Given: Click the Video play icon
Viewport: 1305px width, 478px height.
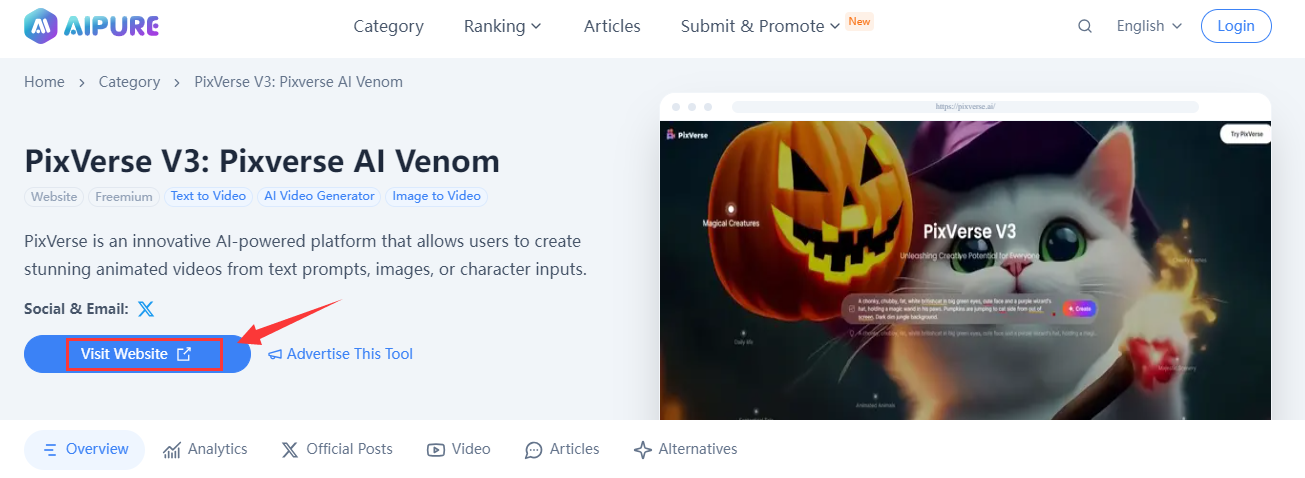Looking at the screenshot, I should (x=436, y=450).
